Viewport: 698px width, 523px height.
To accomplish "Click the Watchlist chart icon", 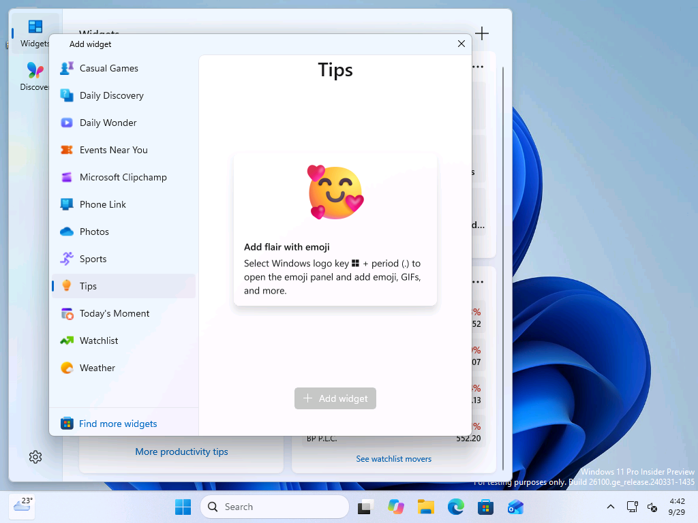I will click(67, 341).
